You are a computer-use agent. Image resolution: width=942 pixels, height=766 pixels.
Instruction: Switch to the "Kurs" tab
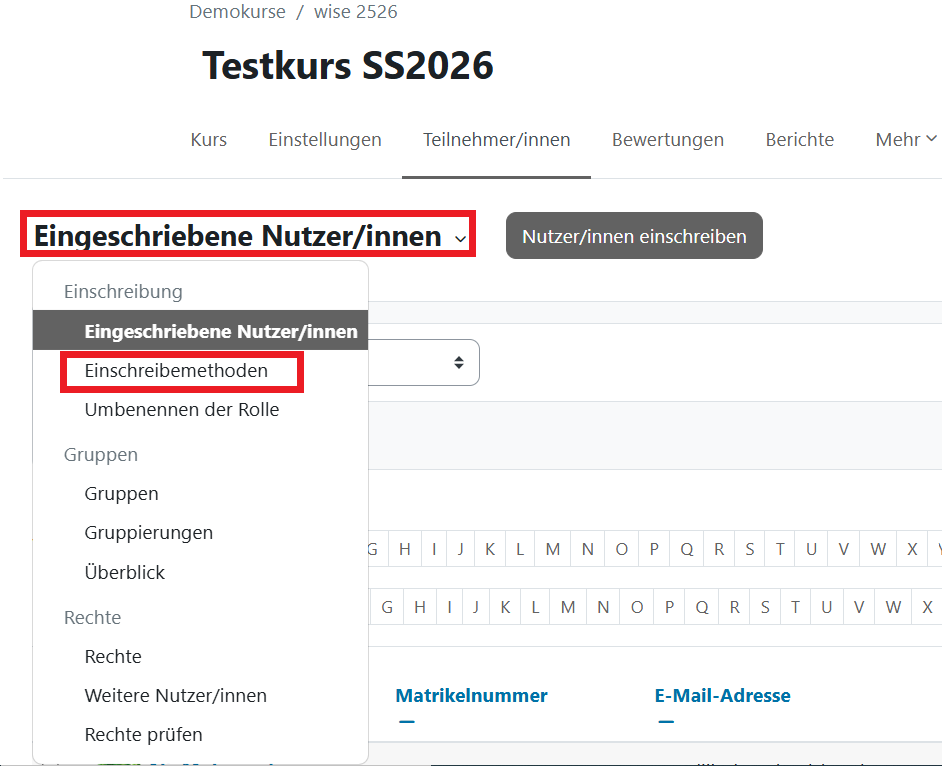[208, 139]
